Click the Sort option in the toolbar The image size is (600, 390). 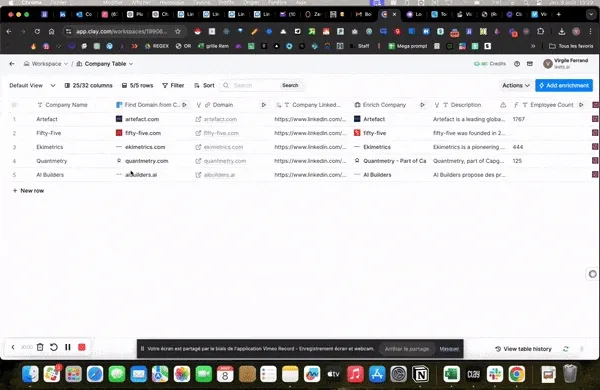(204, 85)
